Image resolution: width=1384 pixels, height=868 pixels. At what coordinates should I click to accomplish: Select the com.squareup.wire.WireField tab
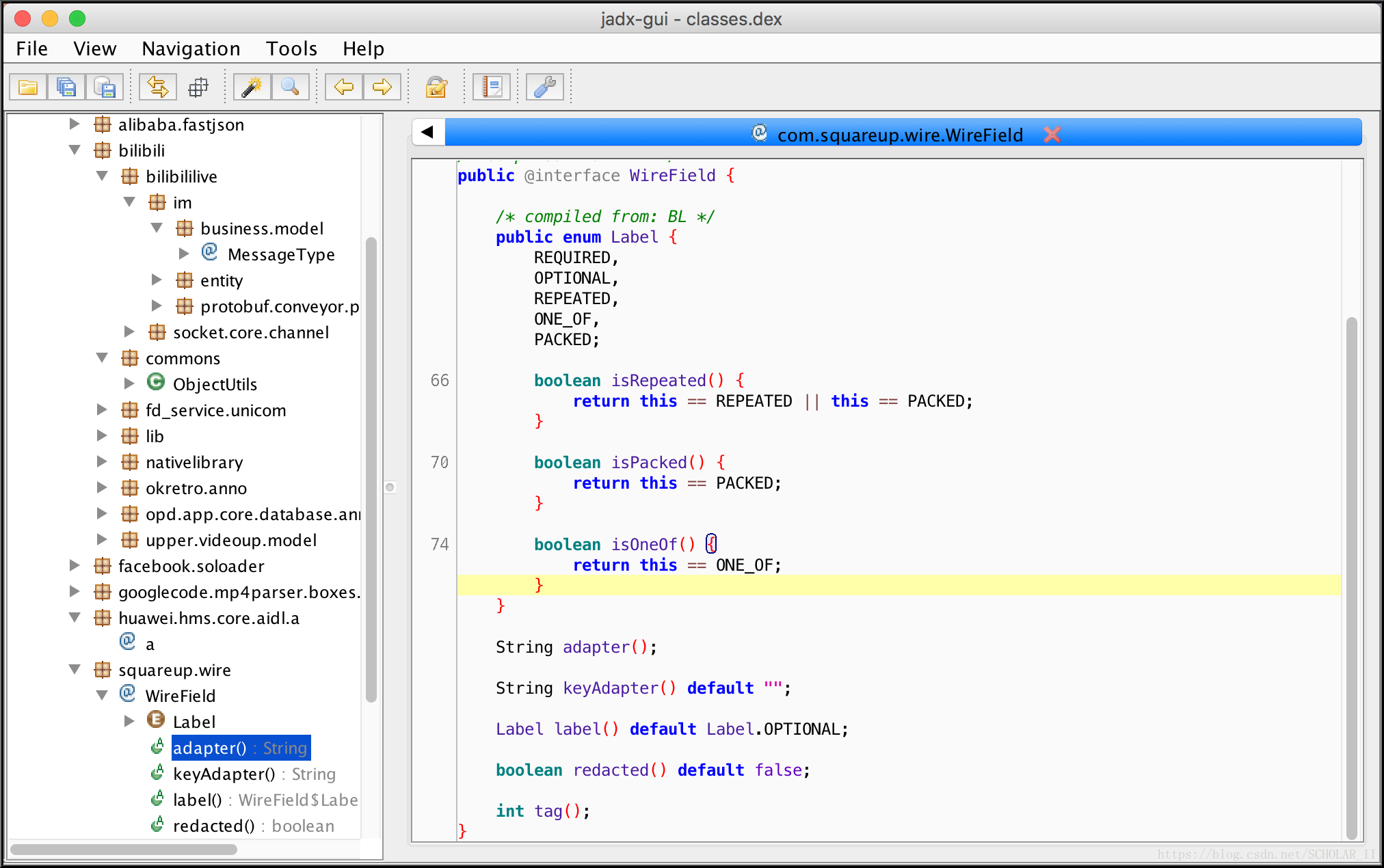(900, 134)
